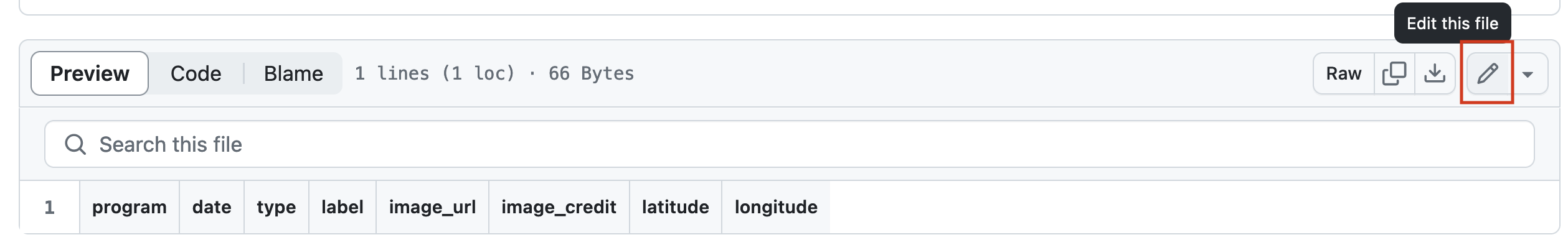Screen dimensions: 1568x245
Task: Click the magnifier icon in search box
Action: tap(75, 144)
